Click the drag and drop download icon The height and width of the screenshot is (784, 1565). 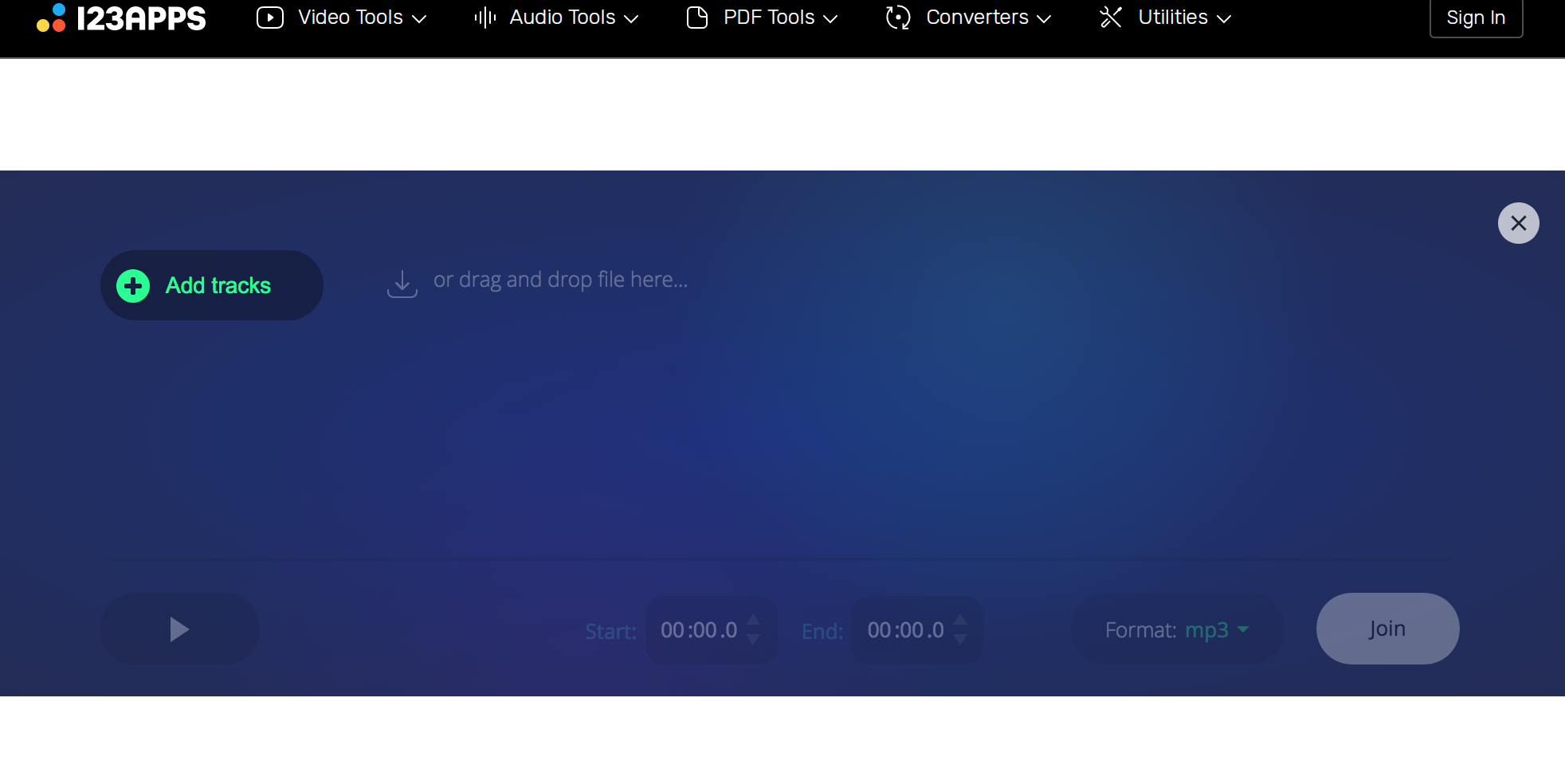point(402,283)
